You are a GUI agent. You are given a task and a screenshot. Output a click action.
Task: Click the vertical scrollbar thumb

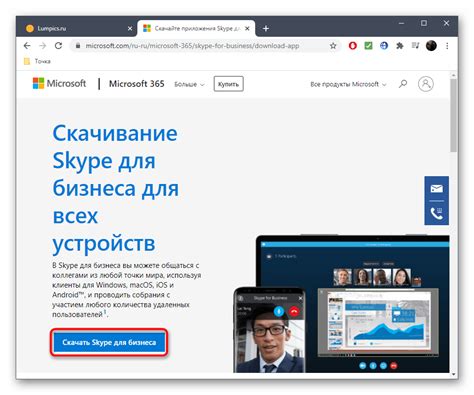pyautogui.click(x=453, y=115)
